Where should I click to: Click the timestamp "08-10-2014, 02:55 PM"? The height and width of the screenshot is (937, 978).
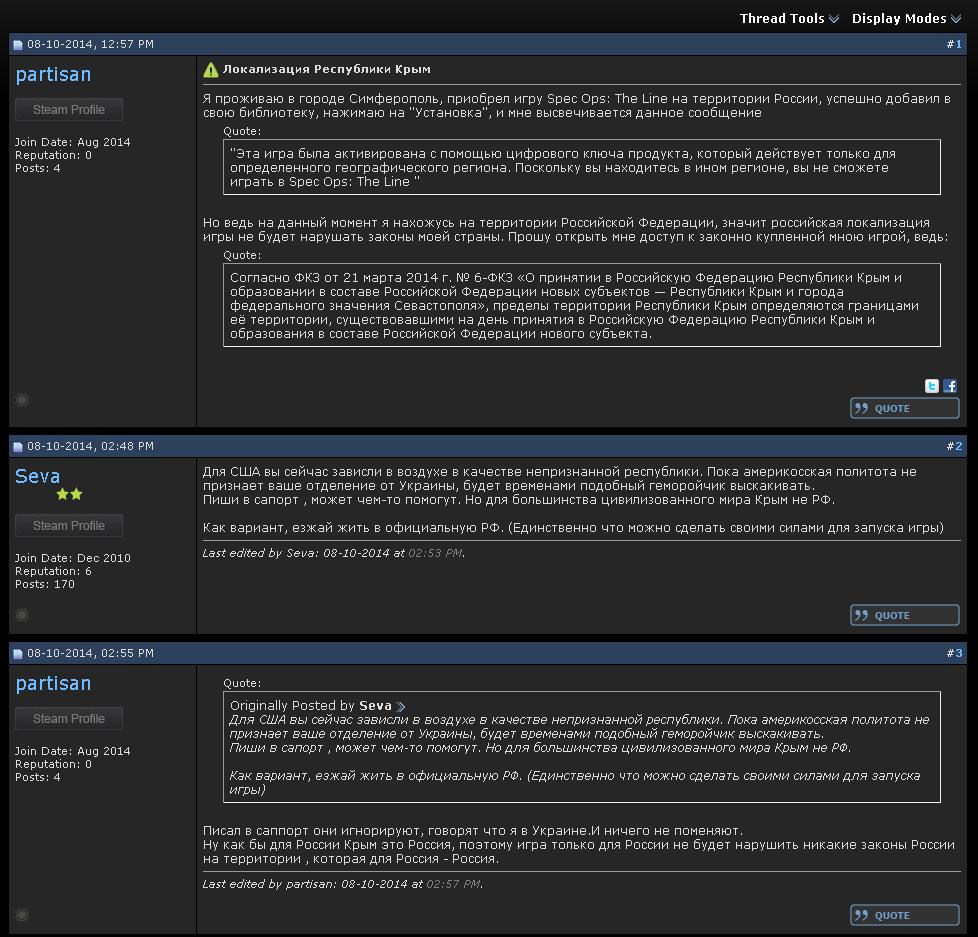coord(90,653)
